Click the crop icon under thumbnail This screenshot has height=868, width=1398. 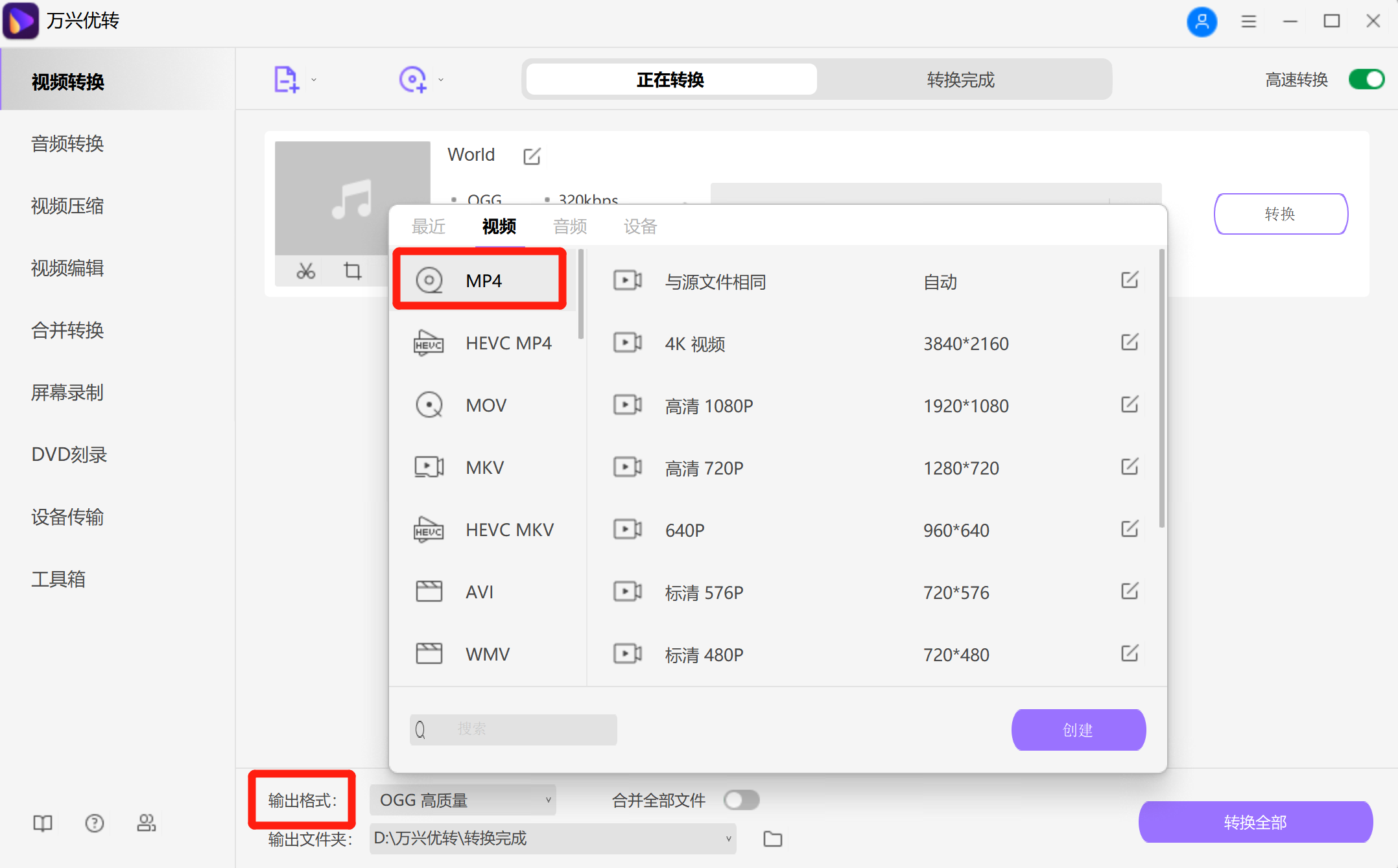coord(352,271)
